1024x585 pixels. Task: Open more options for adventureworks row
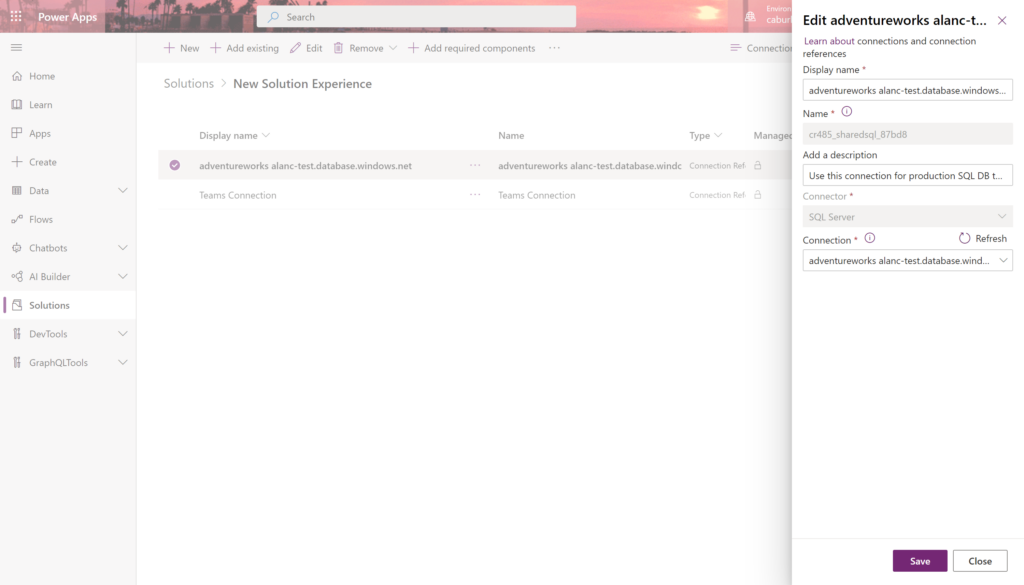(475, 166)
